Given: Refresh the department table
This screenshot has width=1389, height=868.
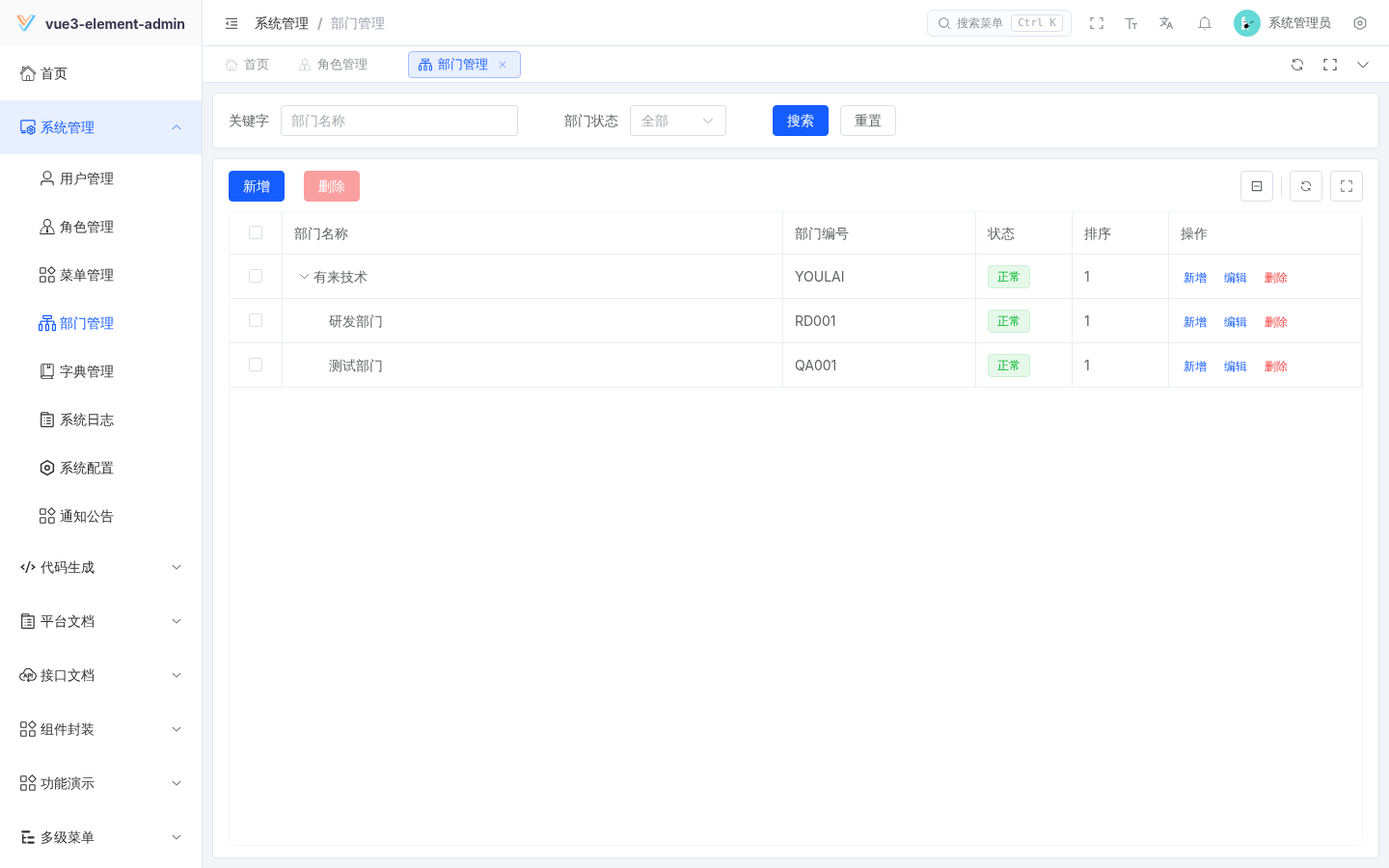Looking at the screenshot, I should 1306,186.
